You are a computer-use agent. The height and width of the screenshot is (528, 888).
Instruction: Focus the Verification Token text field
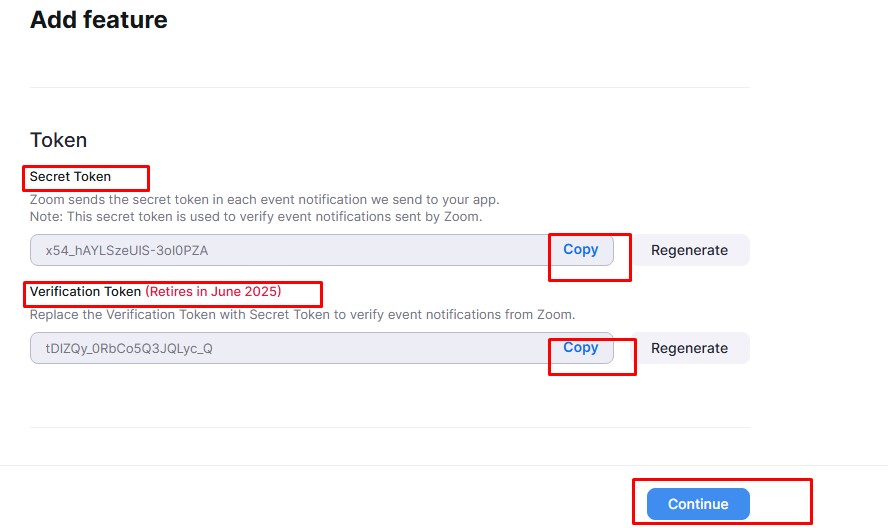[289, 348]
